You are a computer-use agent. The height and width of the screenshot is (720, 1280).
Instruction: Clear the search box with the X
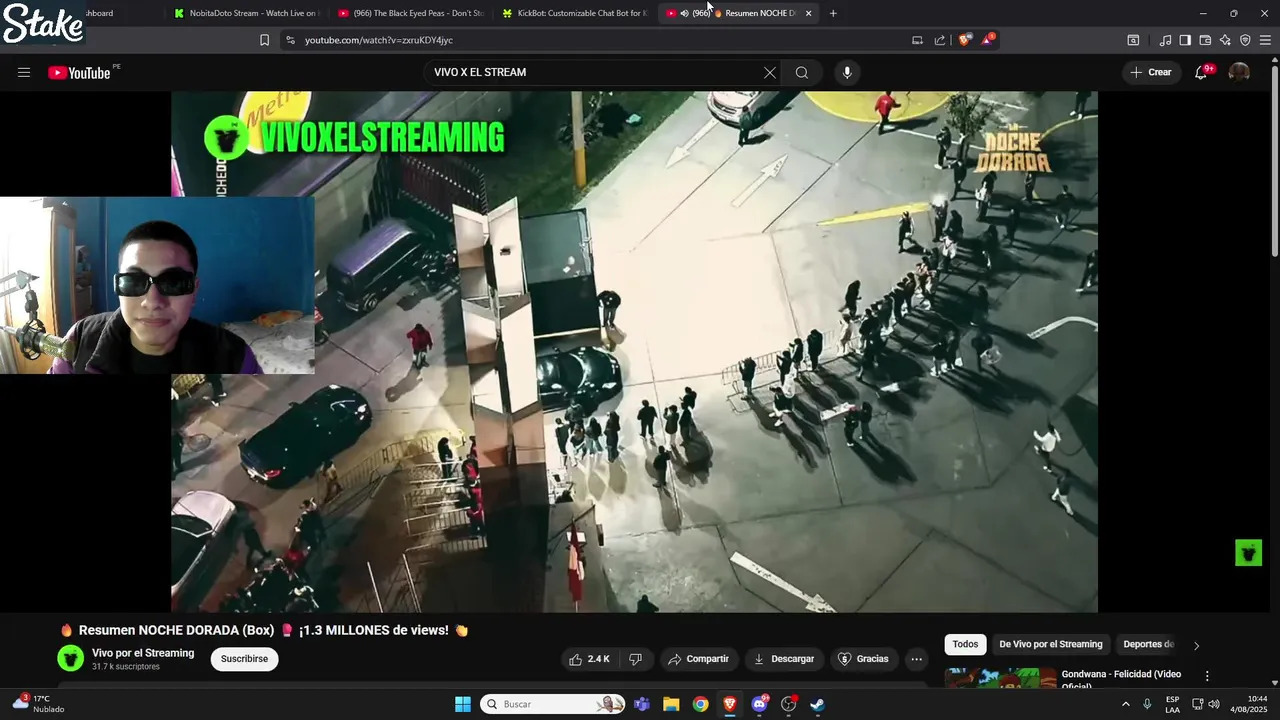coord(770,72)
